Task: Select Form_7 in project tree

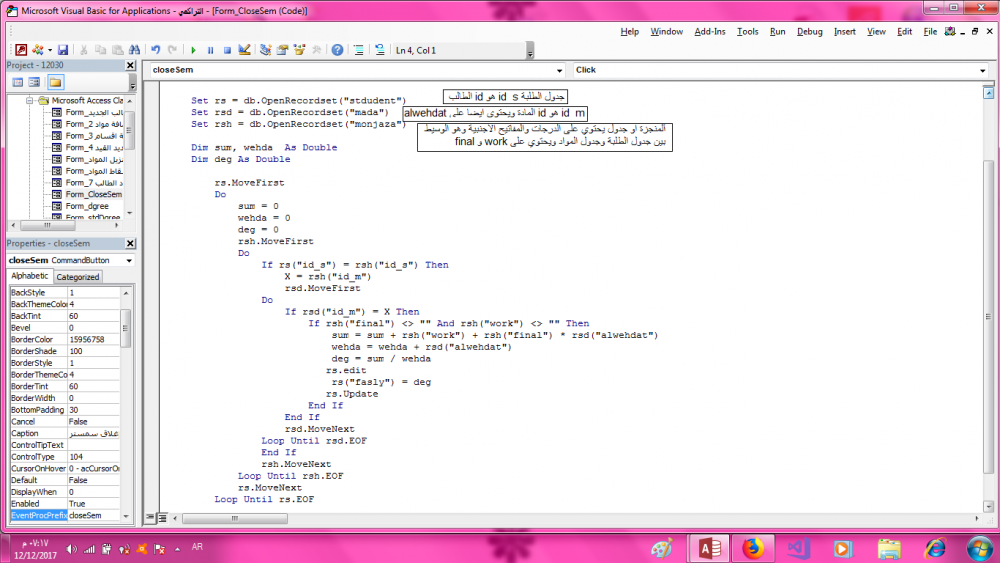Action: pyautogui.click(x=94, y=182)
